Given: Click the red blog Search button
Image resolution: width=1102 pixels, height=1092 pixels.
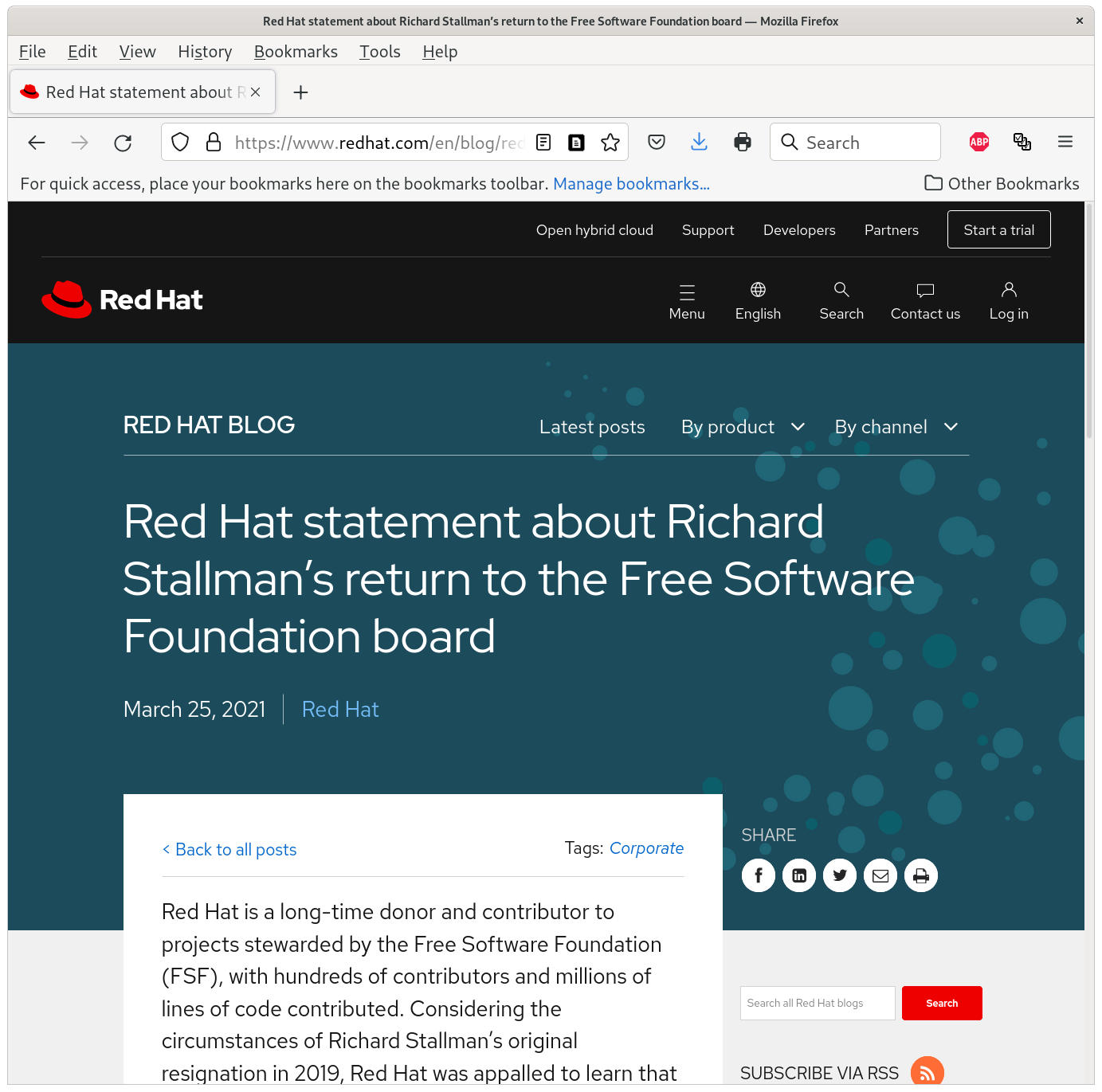Looking at the screenshot, I should pyautogui.click(x=942, y=1003).
